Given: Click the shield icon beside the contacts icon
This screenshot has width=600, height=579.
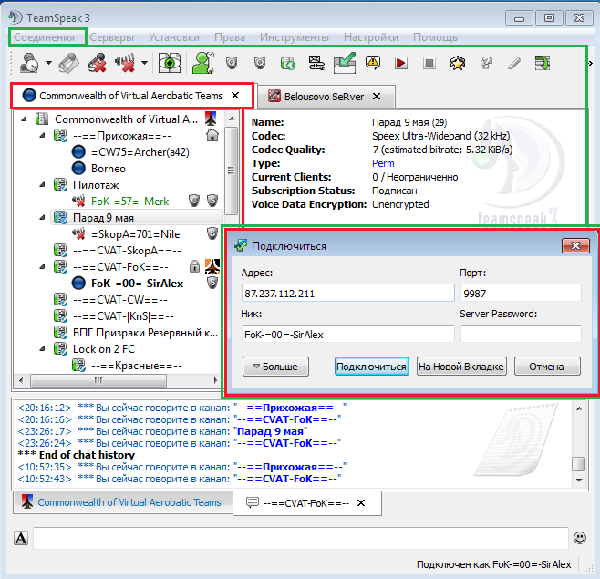Looking at the screenshot, I should pyautogui.click(x=231, y=62).
